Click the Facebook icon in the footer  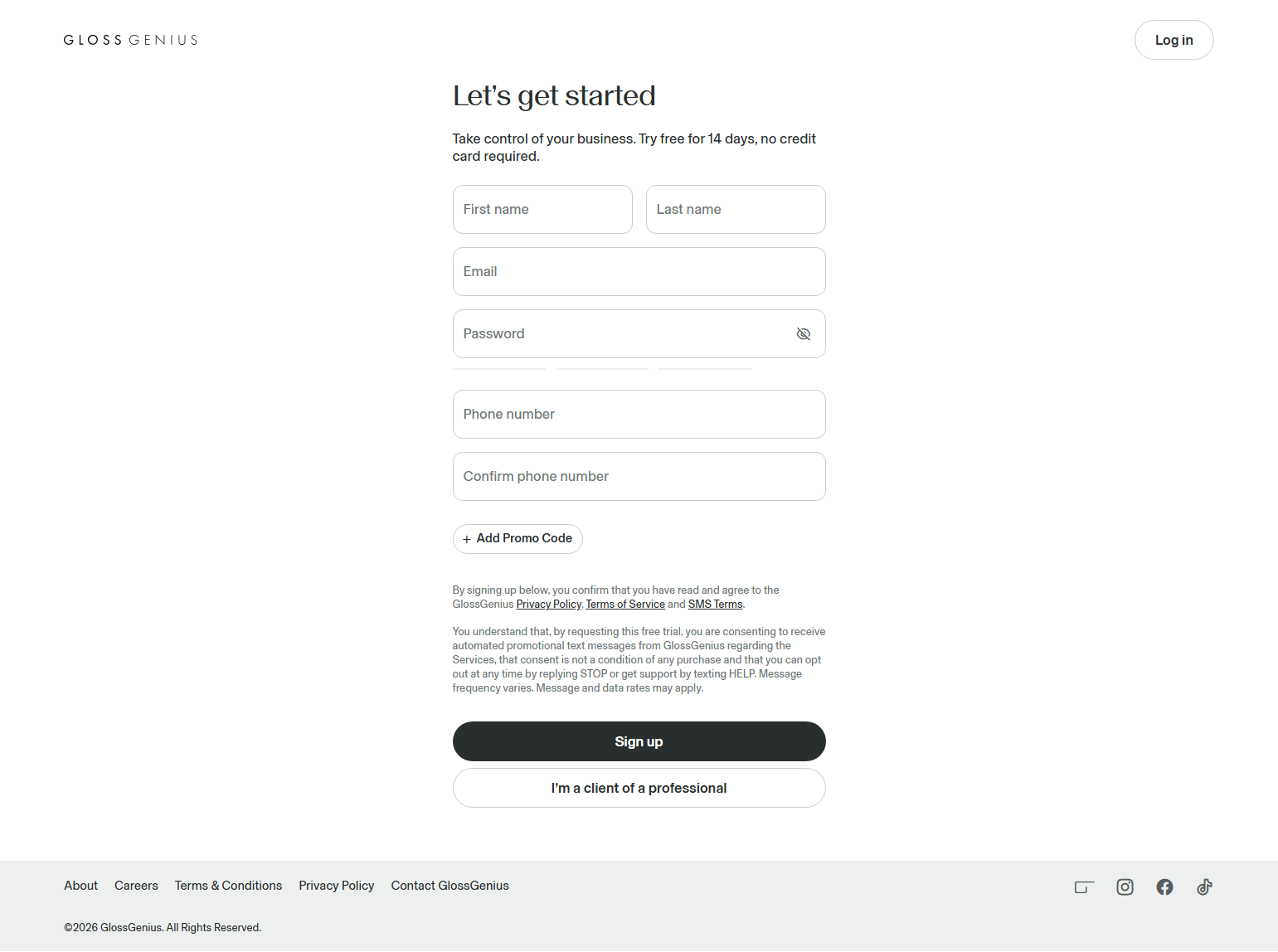click(x=1164, y=886)
